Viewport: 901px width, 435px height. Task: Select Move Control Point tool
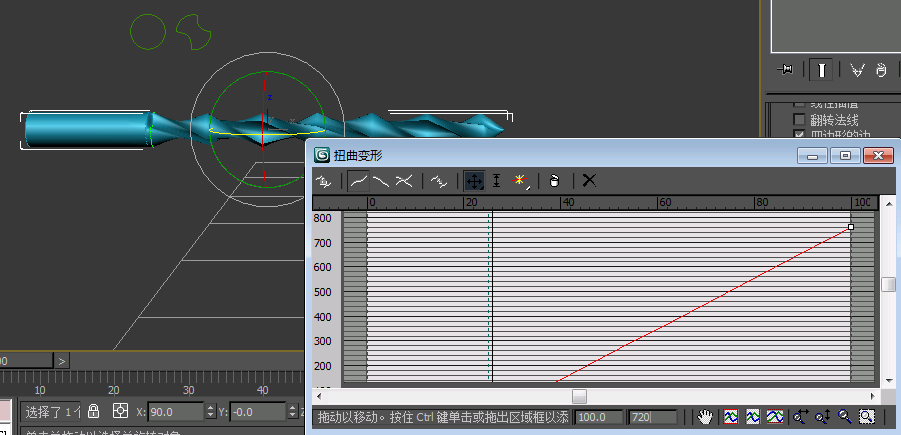pos(474,181)
